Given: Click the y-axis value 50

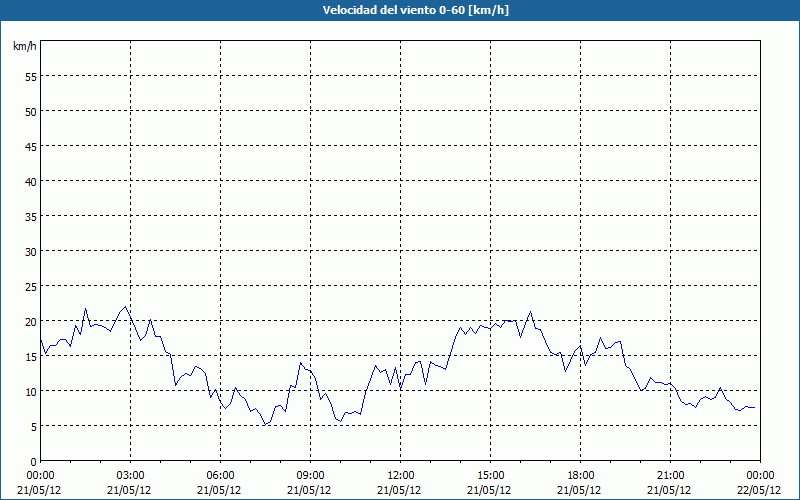Looking at the screenshot, I should [31, 112].
